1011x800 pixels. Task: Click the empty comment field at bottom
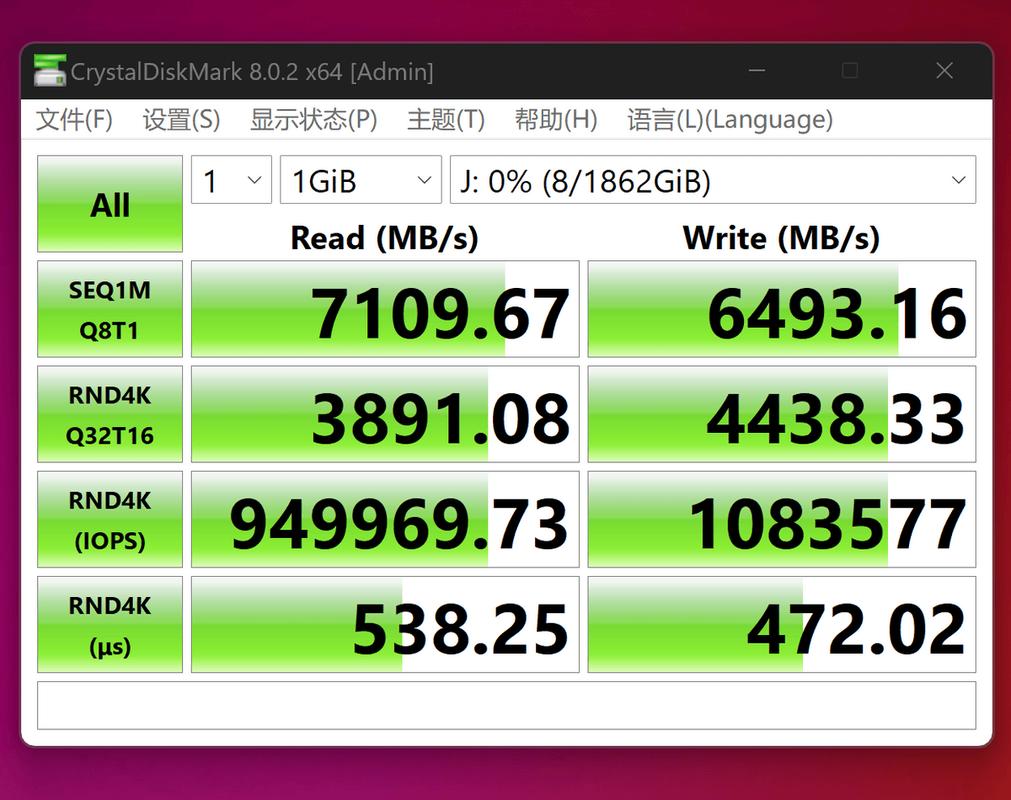(x=506, y=705)
